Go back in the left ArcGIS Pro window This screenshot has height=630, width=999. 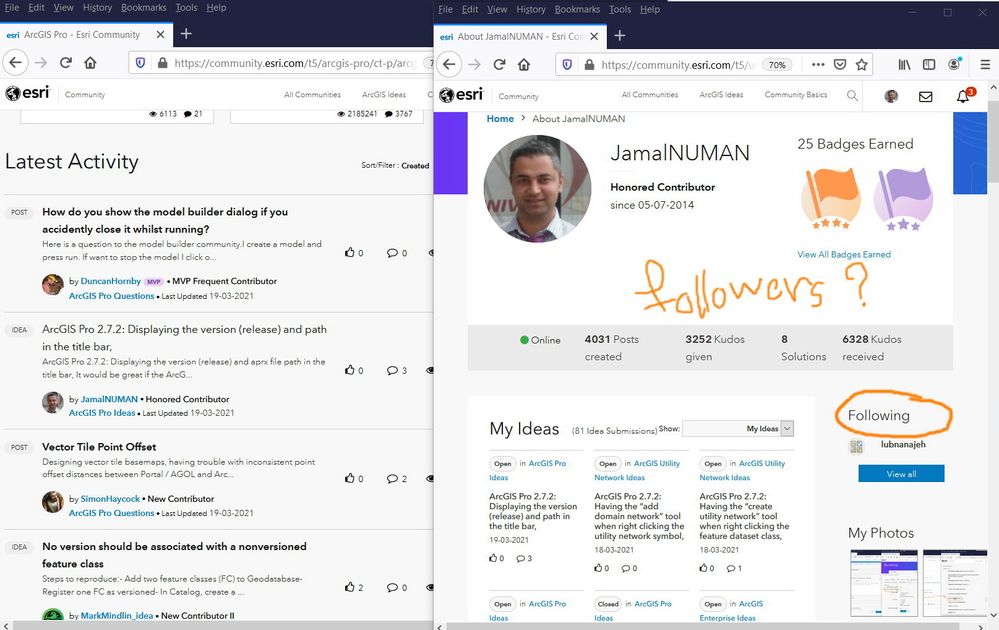[16, 62]
